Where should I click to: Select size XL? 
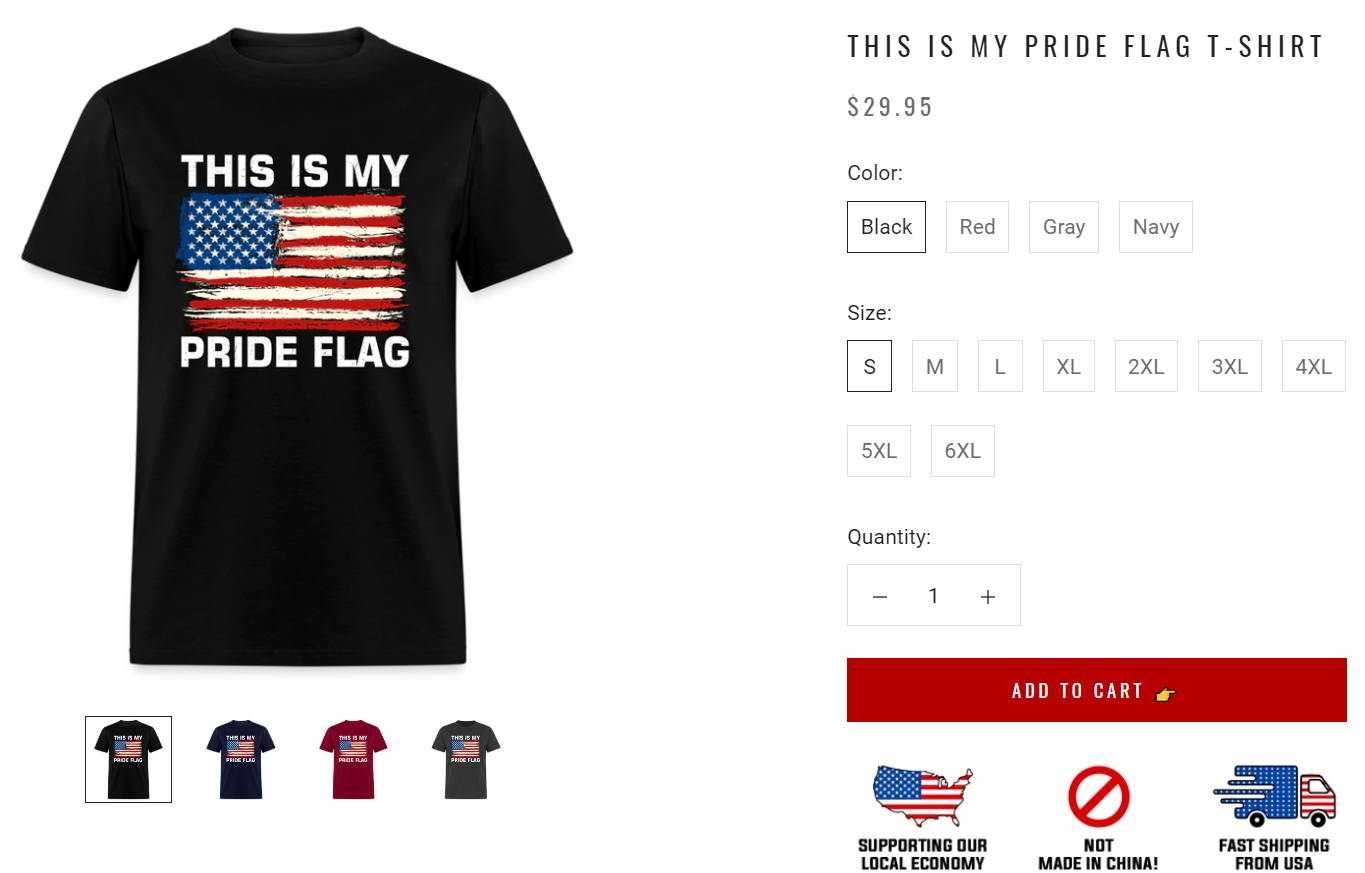[x=1069, y=366]
